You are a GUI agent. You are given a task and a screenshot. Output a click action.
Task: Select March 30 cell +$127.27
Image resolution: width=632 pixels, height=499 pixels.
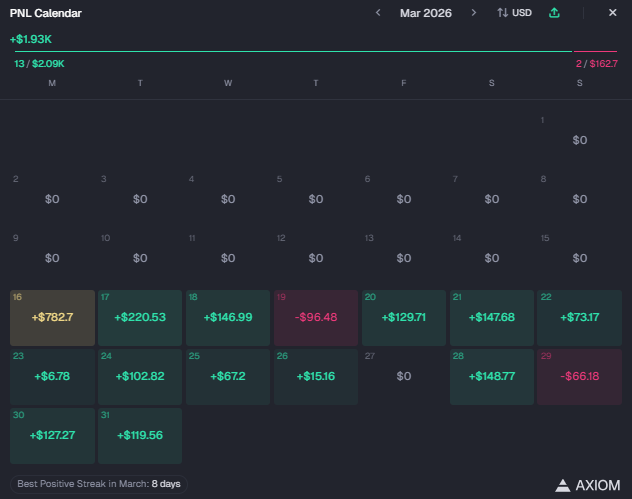pyautogui.click(x=52, y=436)
